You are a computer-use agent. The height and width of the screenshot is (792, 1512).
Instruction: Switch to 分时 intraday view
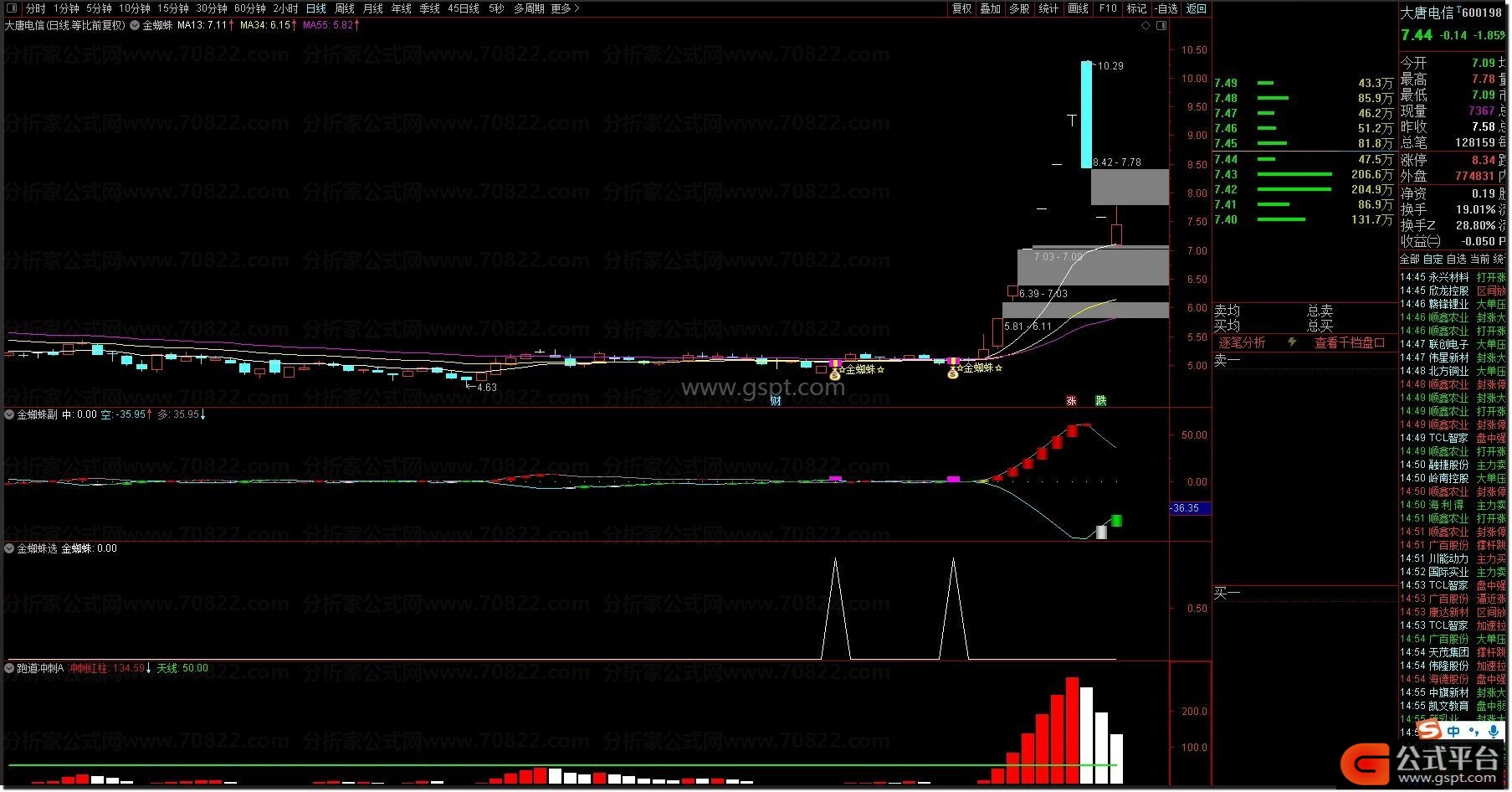click(36, 8)
